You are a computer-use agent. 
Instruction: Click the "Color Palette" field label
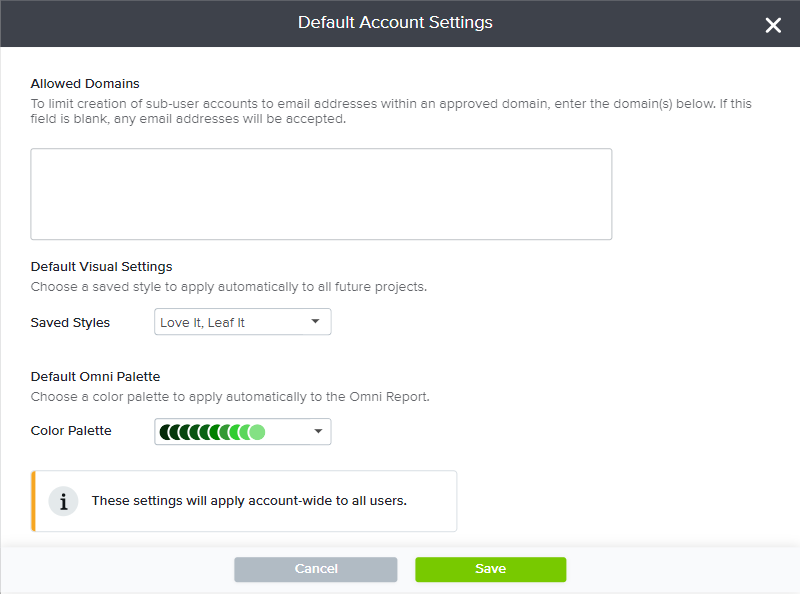(71, 431)
